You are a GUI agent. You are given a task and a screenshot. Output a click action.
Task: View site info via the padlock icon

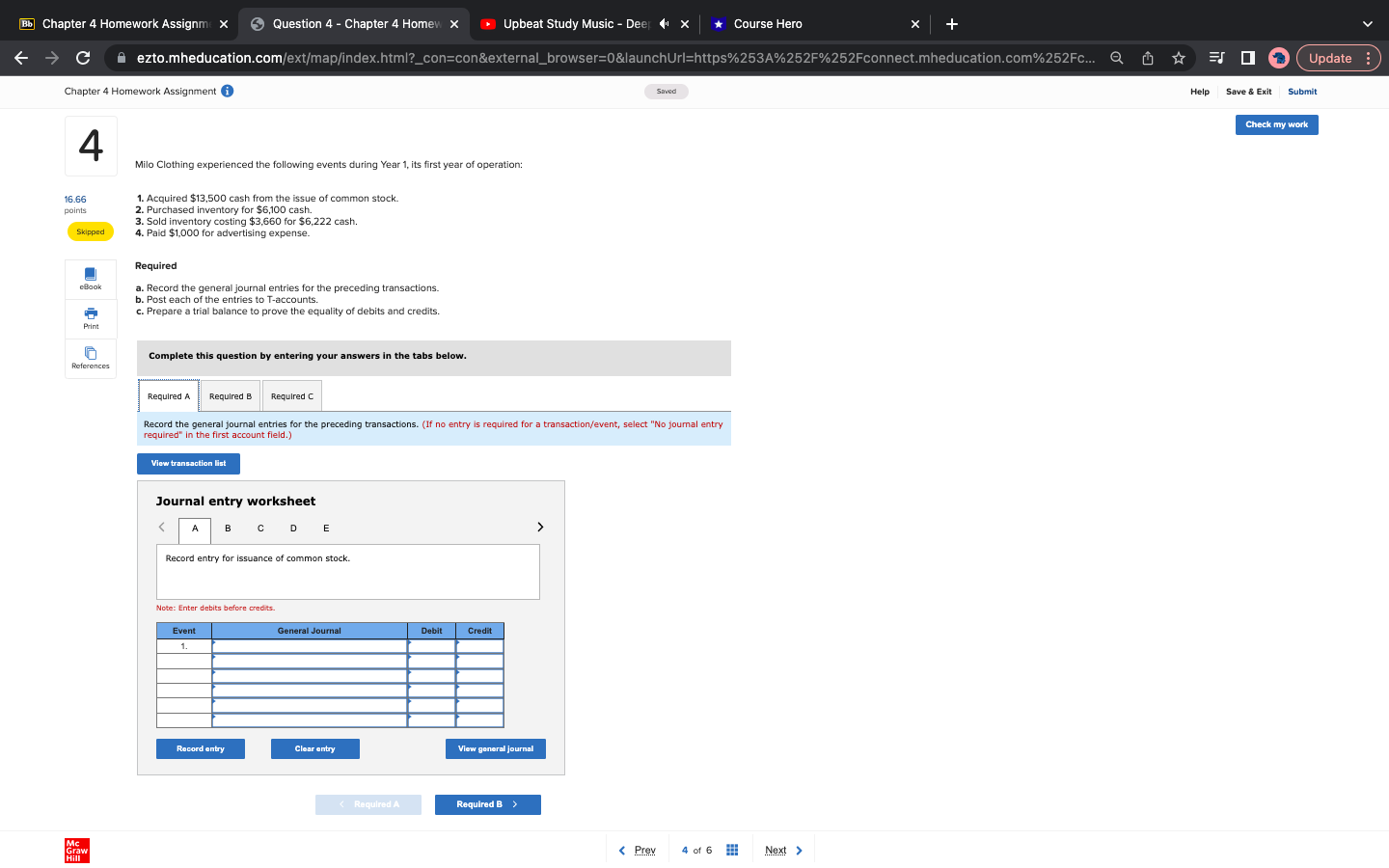click(x=122, y=58)
